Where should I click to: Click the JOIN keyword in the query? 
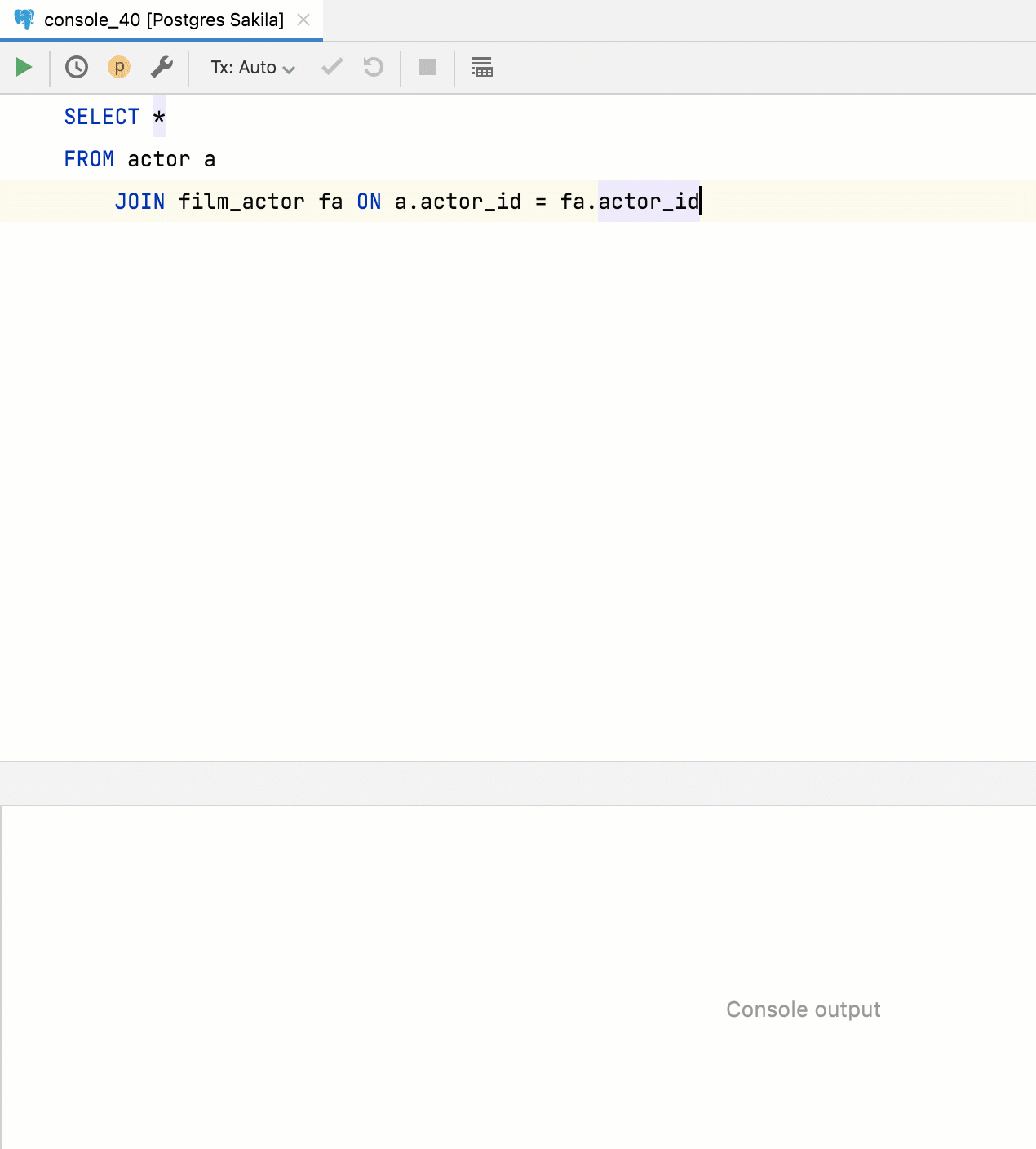(139, 202)
